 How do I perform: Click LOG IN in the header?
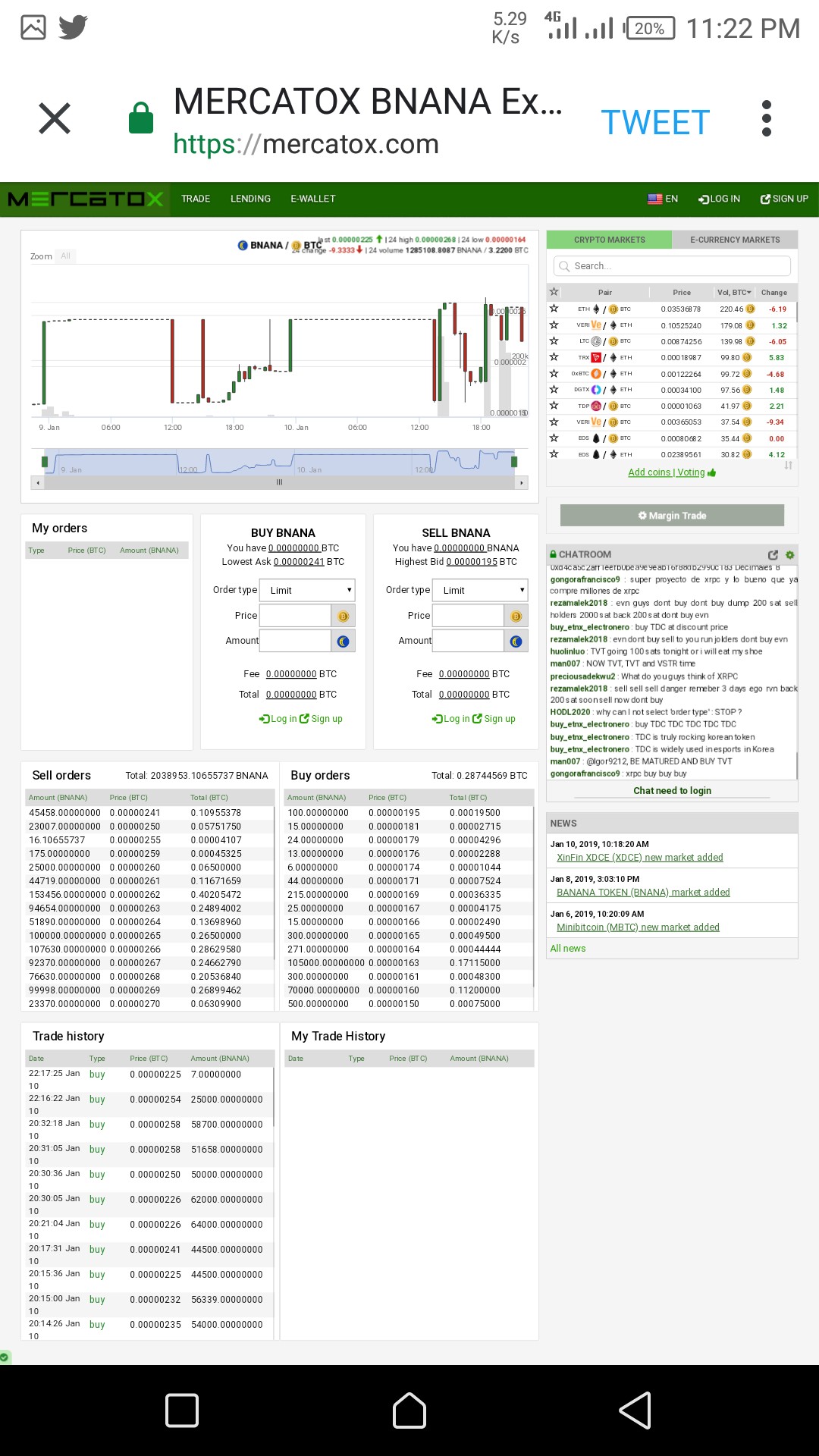click(x=719, y=199)
